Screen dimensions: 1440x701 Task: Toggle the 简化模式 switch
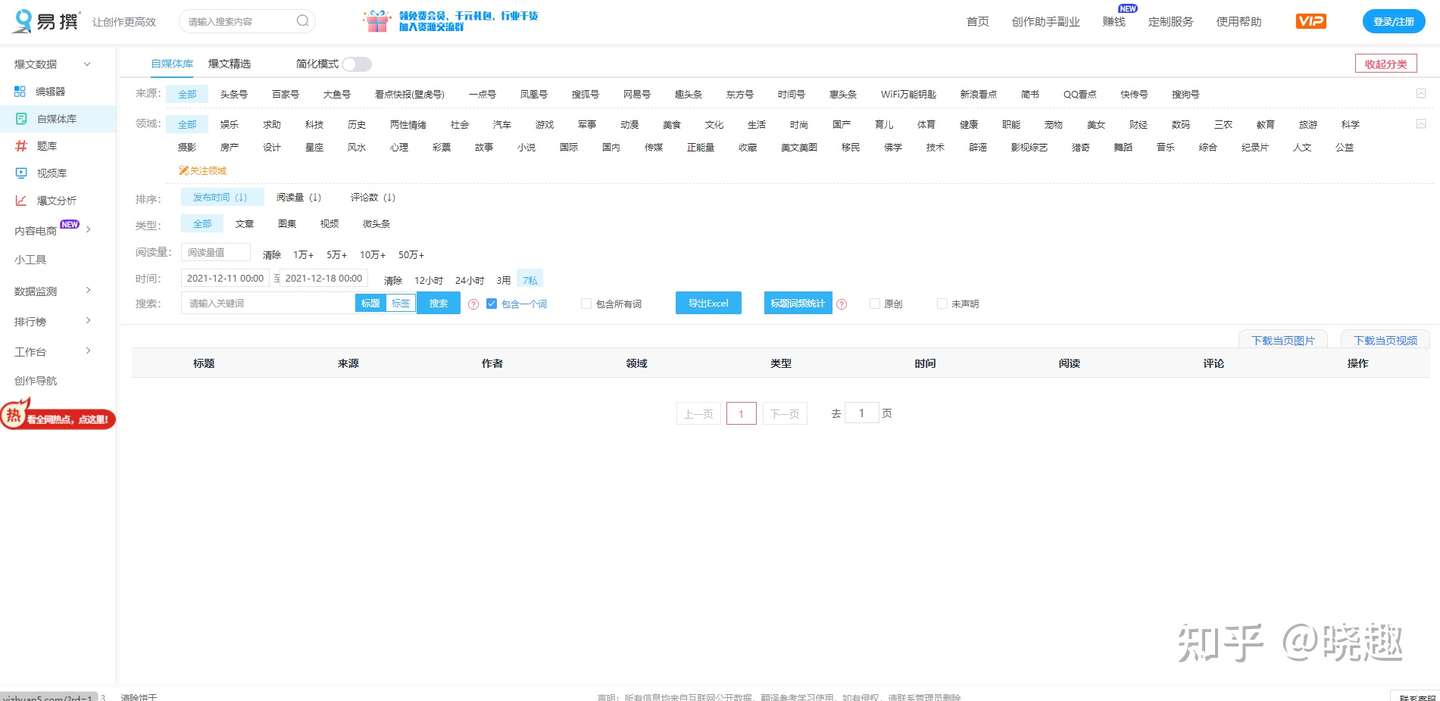(x=356, y=64)
